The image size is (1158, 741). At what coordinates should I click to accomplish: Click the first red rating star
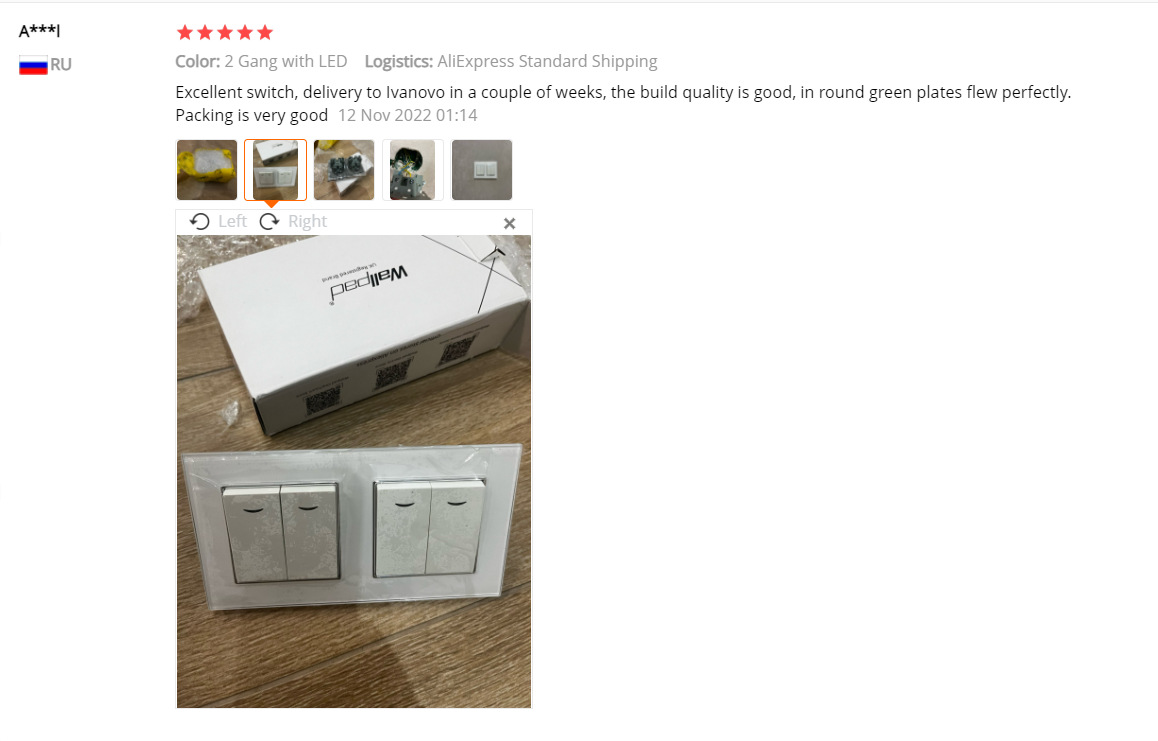click(185, 33)
